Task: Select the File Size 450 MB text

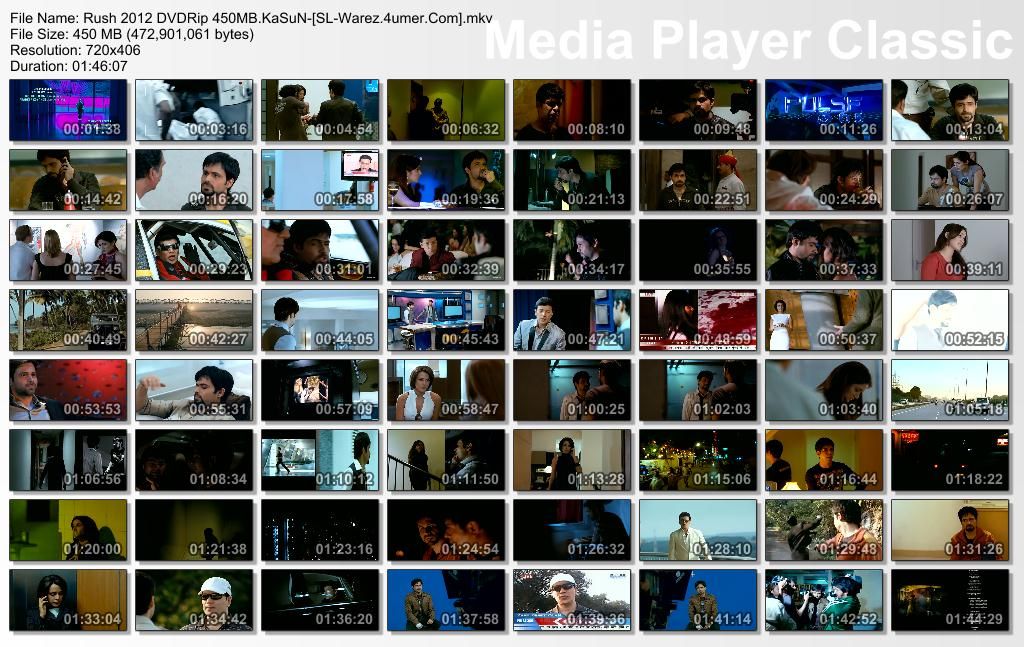Action: click(x=132, y=34)
